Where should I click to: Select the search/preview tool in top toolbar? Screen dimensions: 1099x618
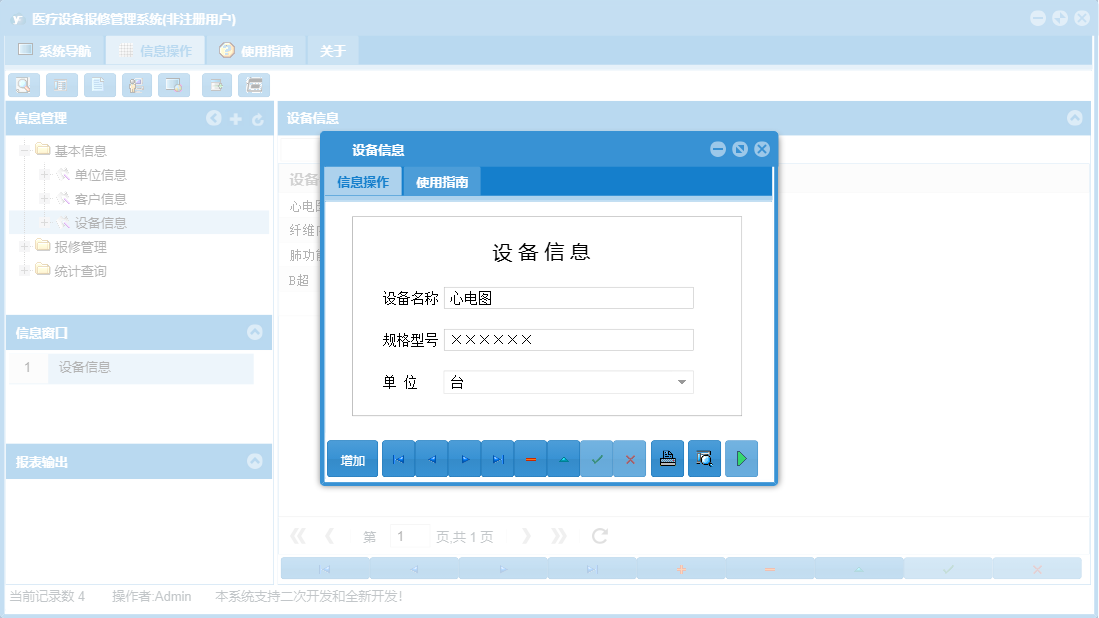click(23, 85)
